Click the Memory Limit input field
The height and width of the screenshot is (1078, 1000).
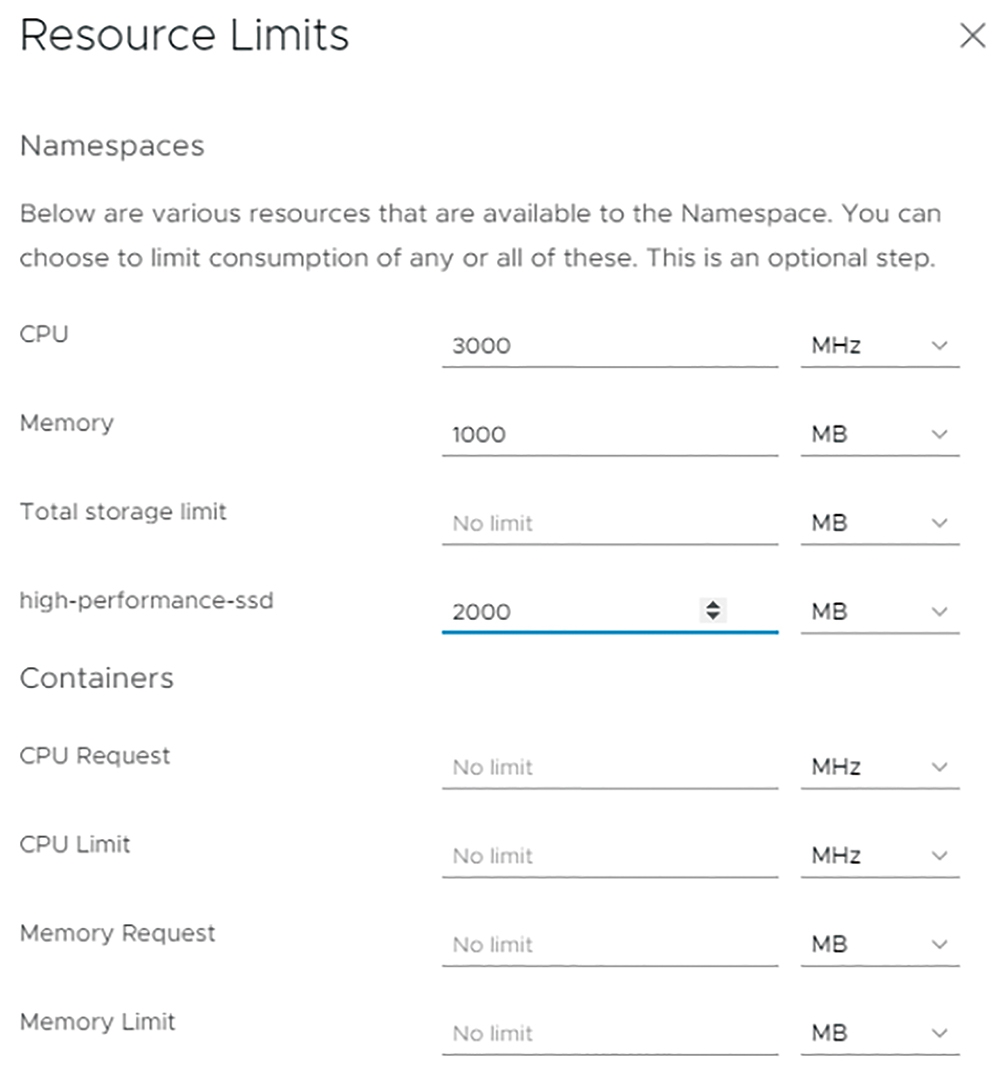(610, 1033)
